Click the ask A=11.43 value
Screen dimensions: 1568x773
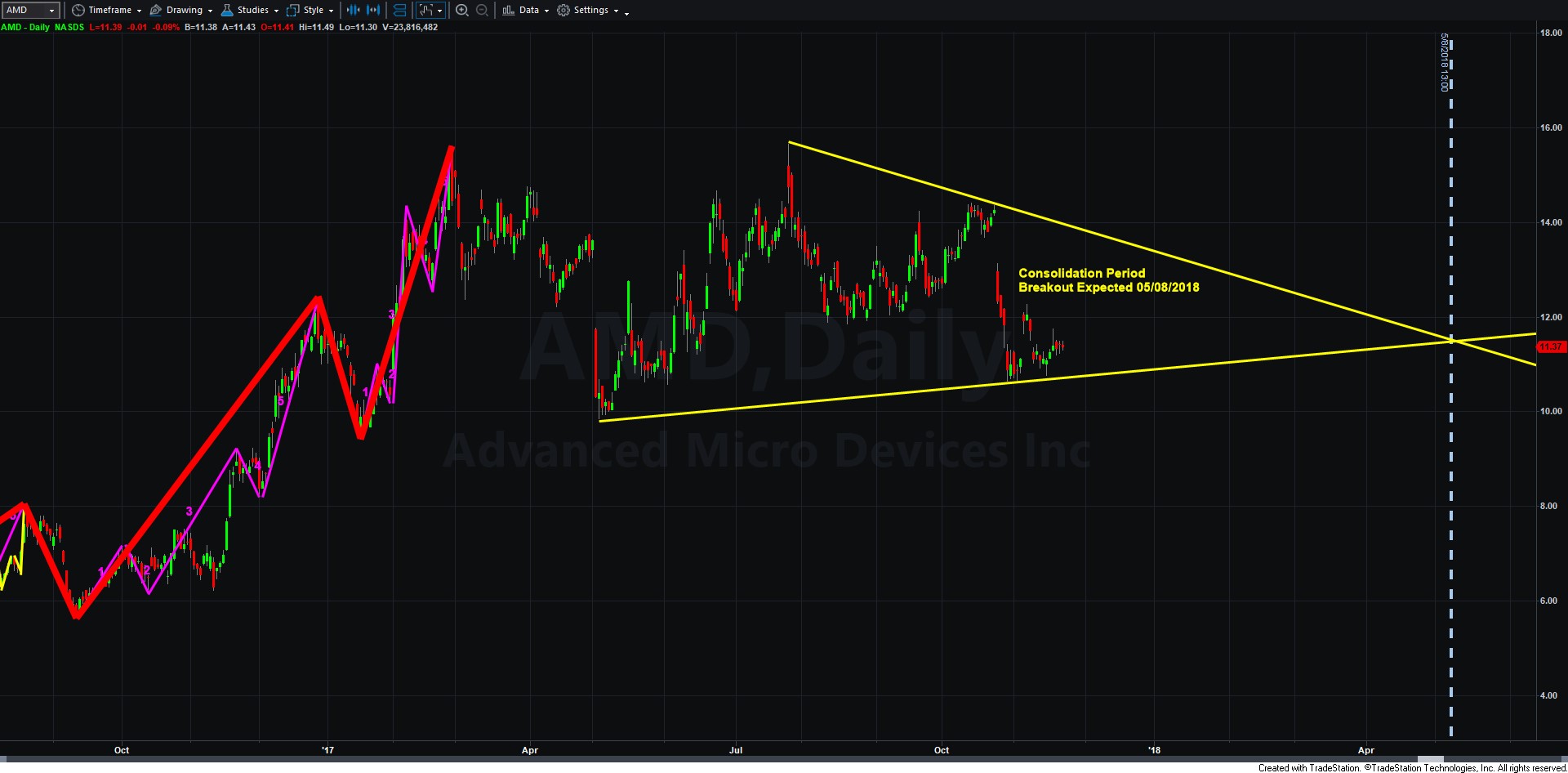point(238,27)
